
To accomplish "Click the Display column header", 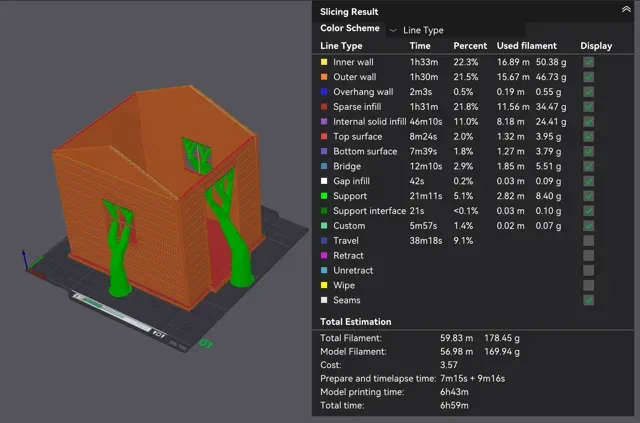I will (596, 46).
